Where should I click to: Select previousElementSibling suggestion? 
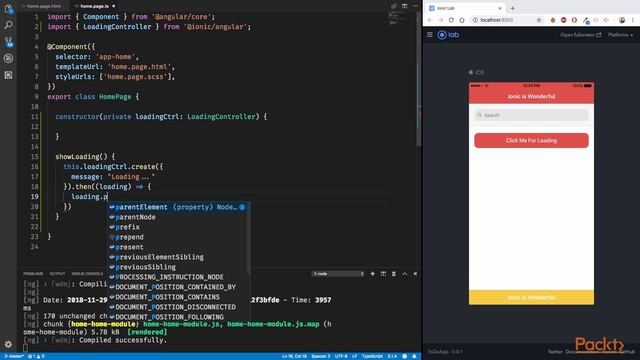tap(178, 257)
